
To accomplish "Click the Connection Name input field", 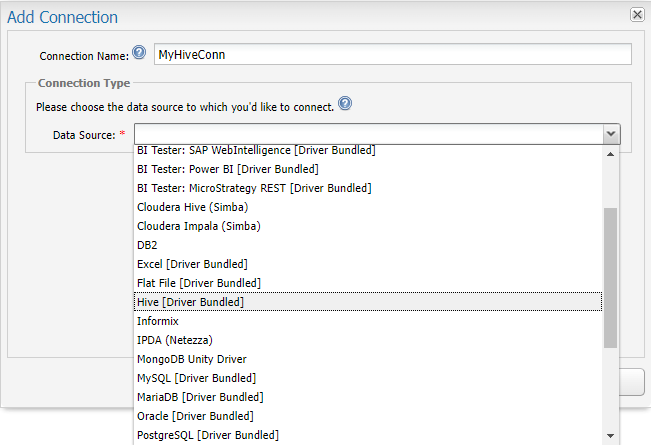I will (x=393, y=54).
